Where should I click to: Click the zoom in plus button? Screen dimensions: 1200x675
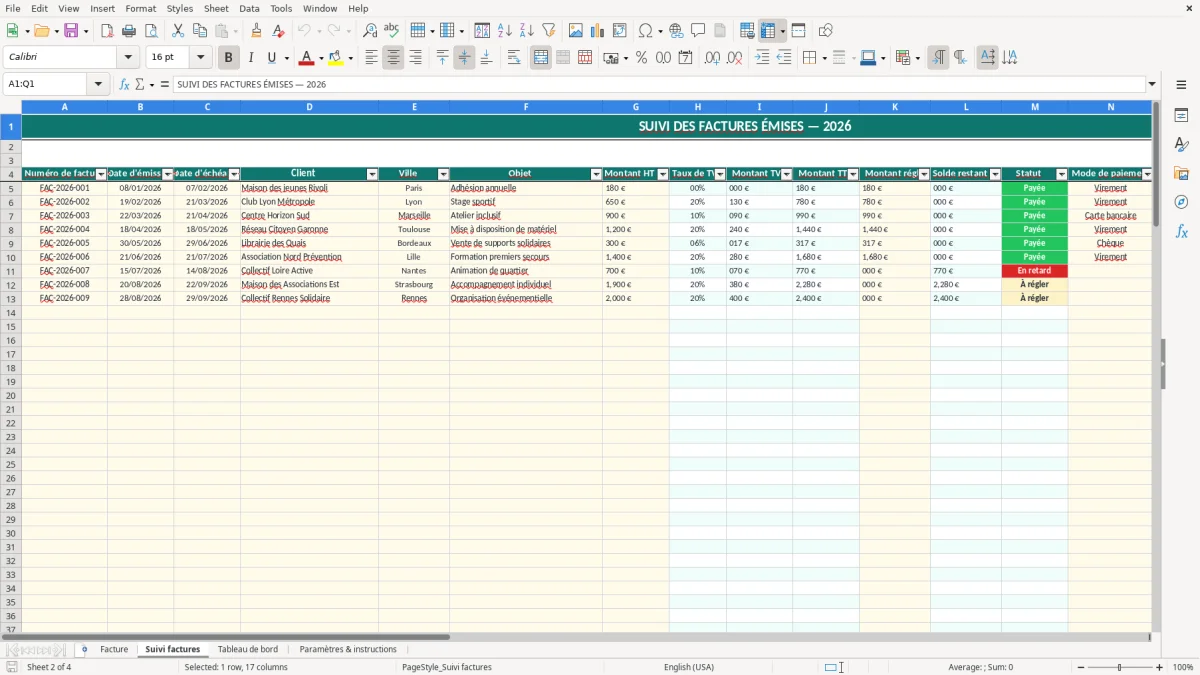click(1160, 667)
